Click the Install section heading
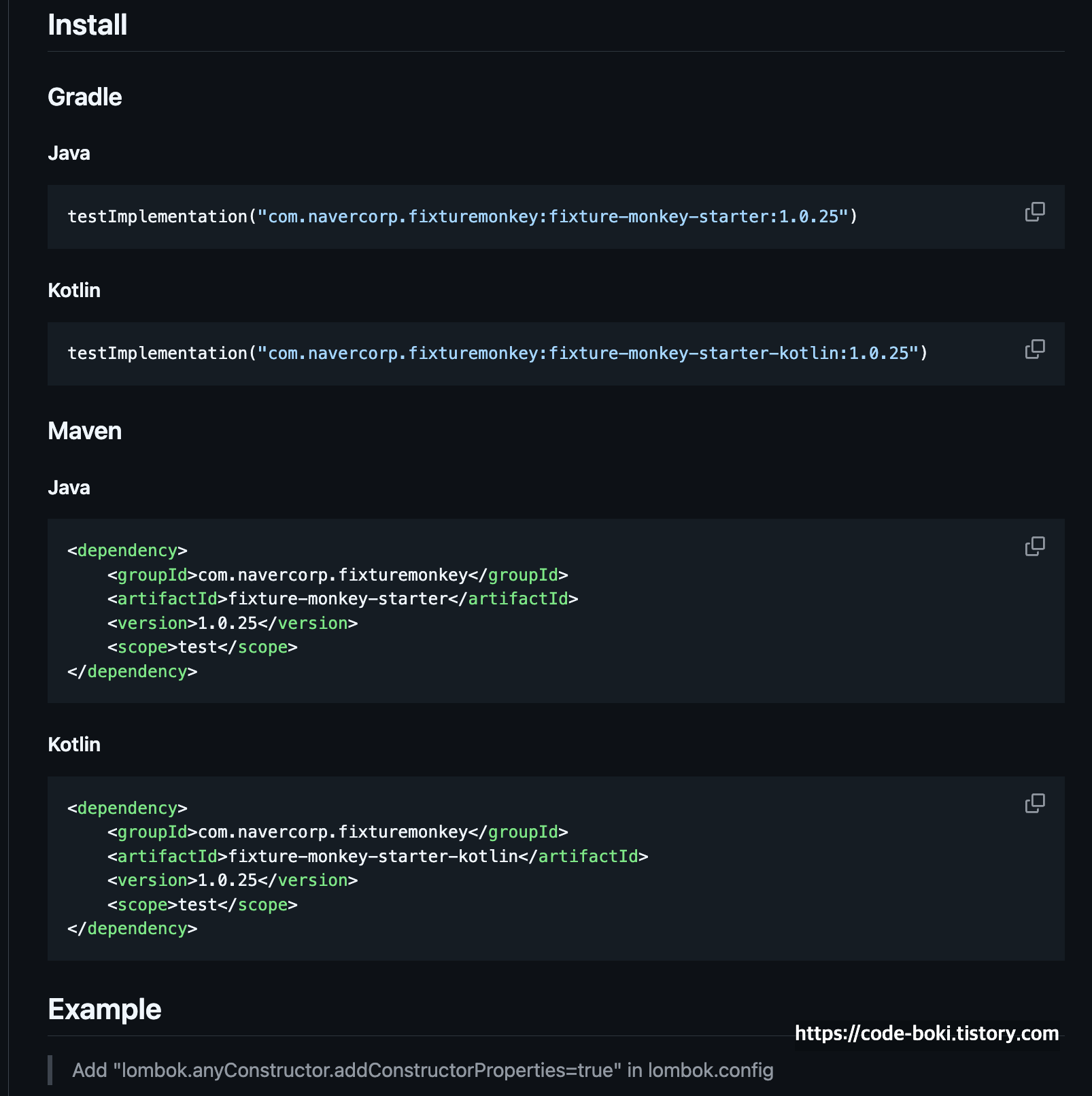Viewport: 1092px width, 1096px height. click(x=87, y=25)
